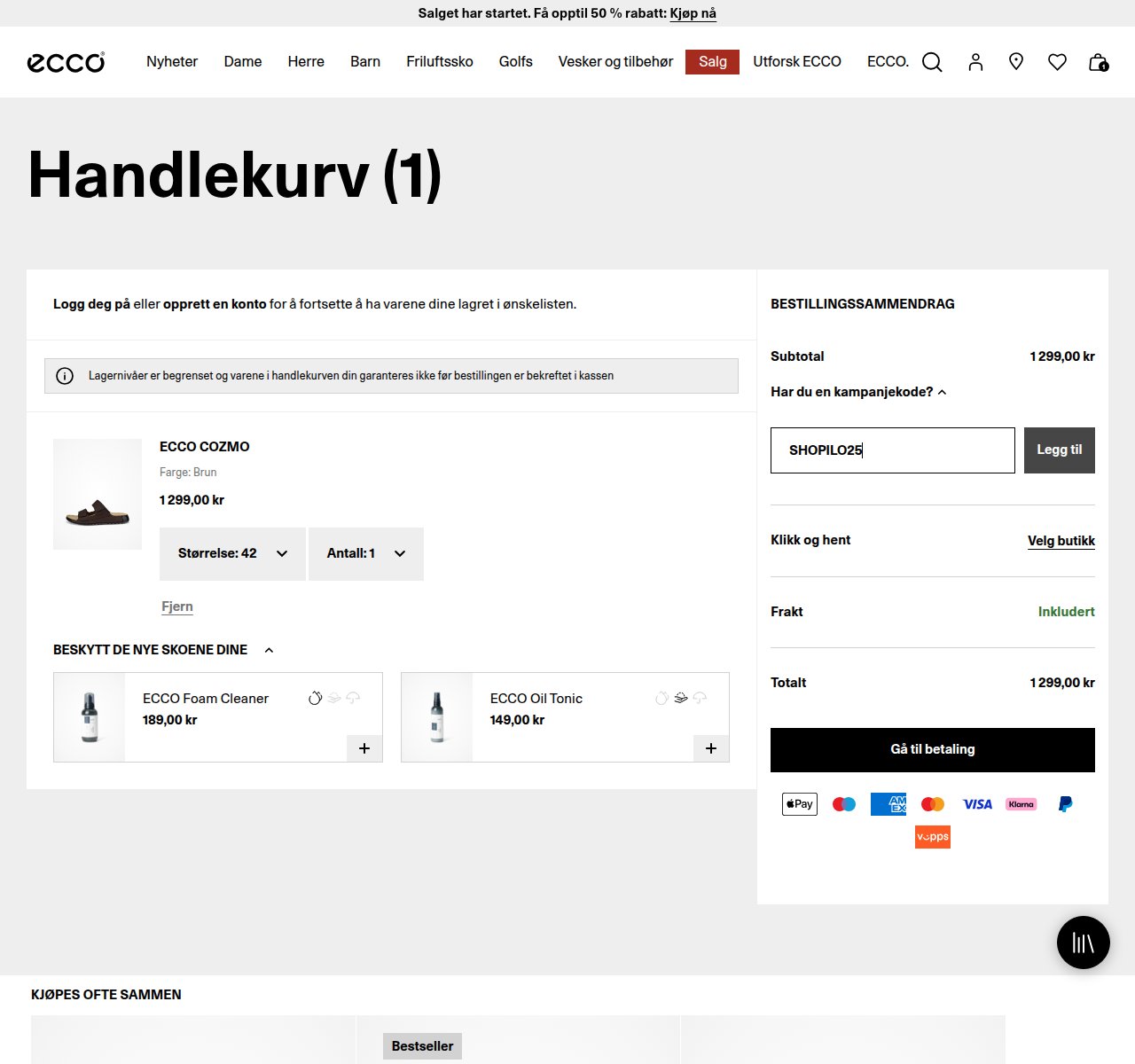
Task: Remove the item with Fjern link
Action: point(177,606)
